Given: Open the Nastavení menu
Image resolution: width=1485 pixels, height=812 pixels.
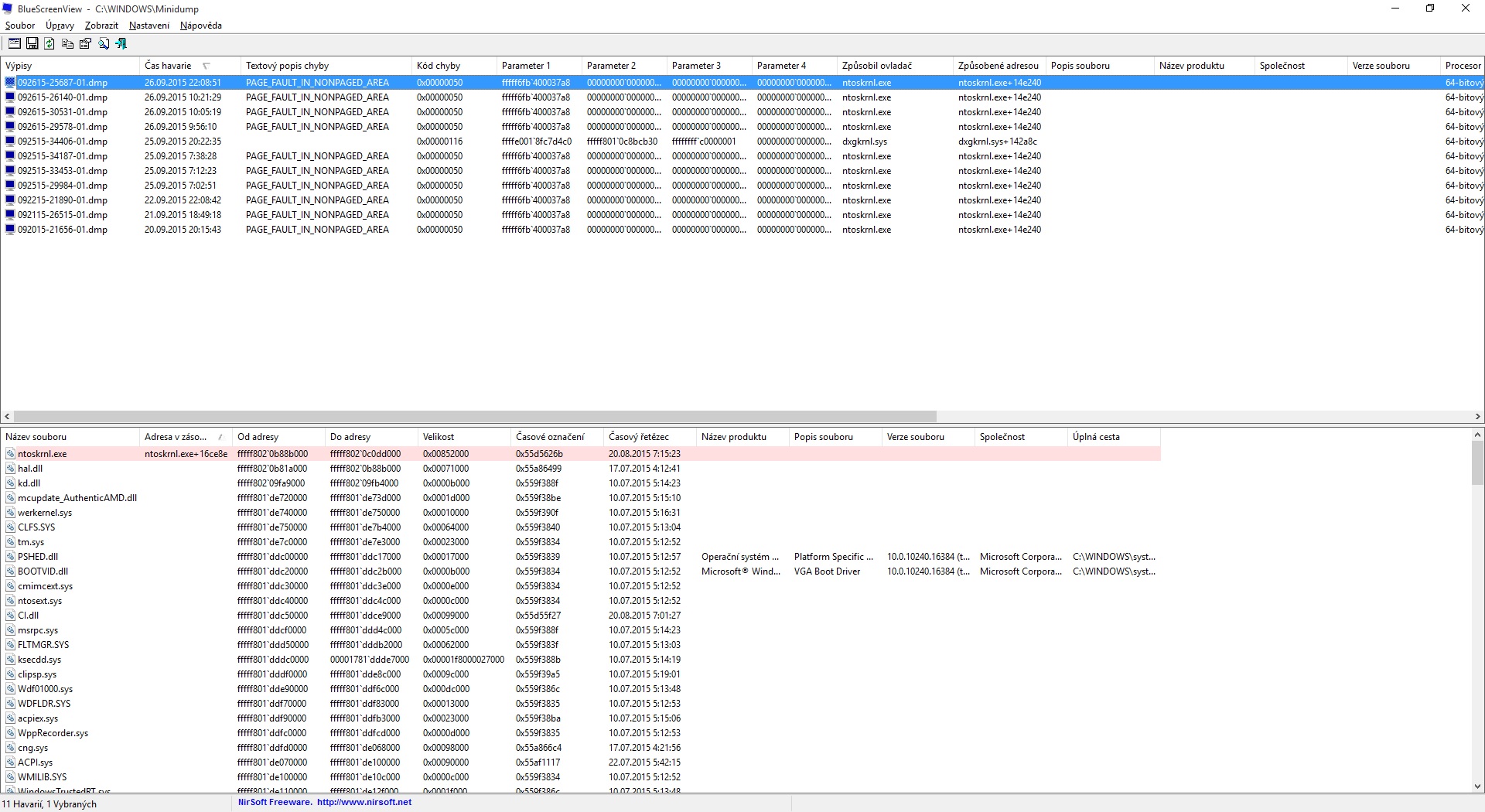Looking at the screenshot, I should pos(148,26).
